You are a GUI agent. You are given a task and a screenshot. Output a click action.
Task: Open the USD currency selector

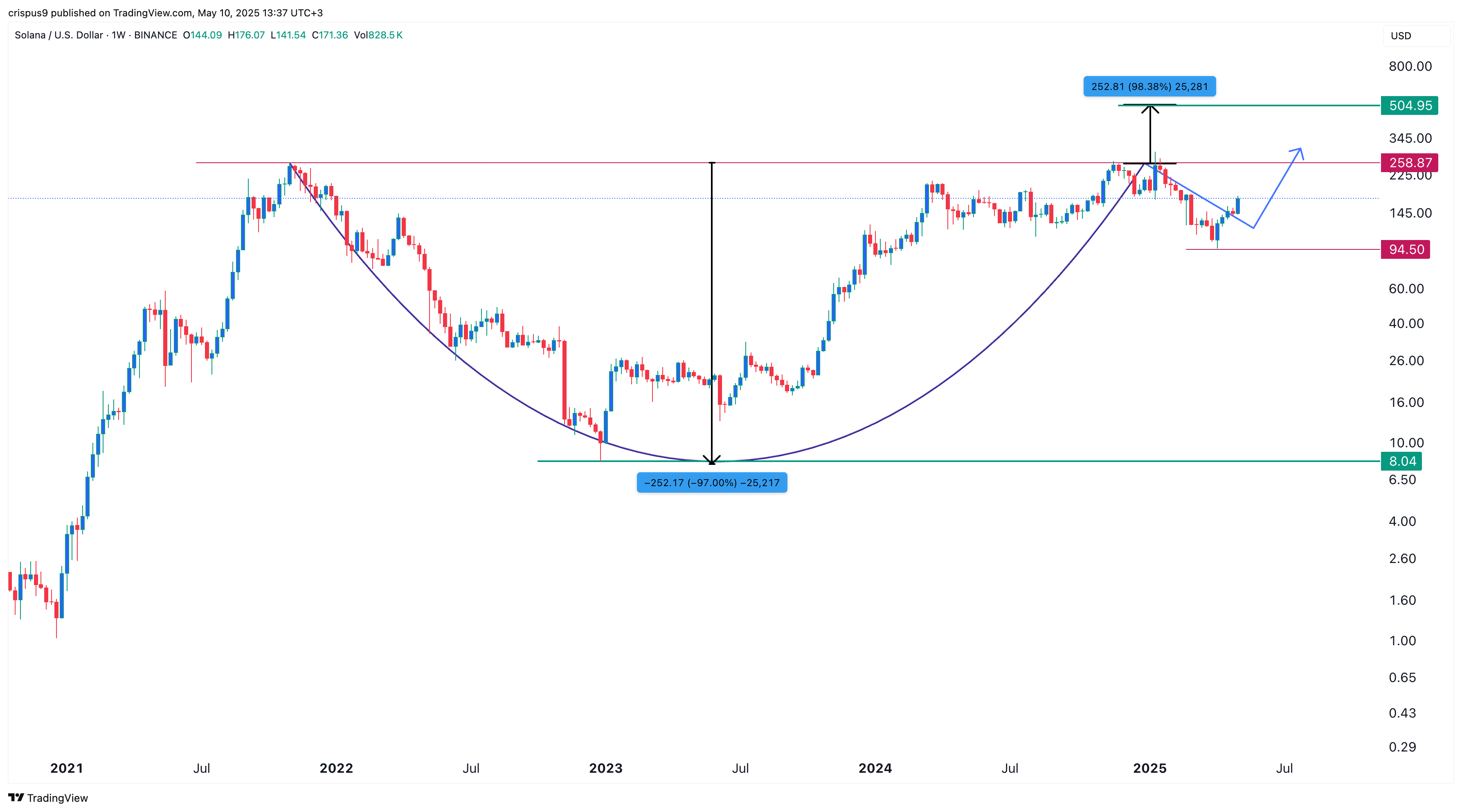[1401, 36]
